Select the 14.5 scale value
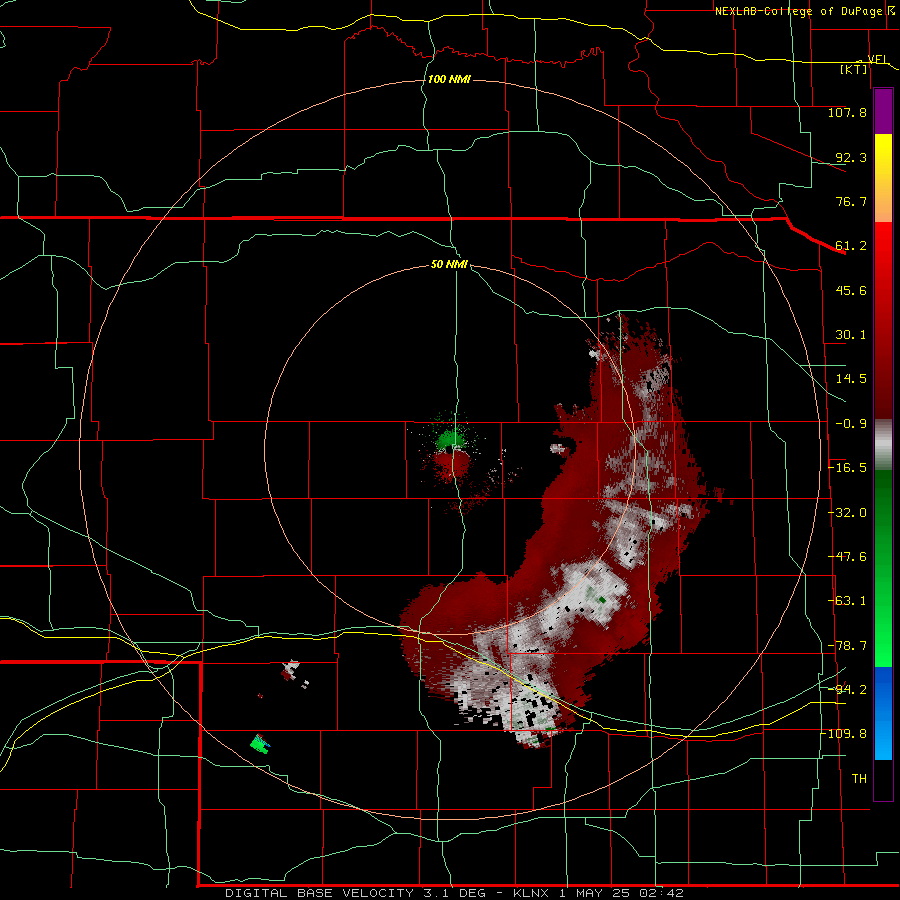This screenshot has width=900, height=900. point(851,379)
